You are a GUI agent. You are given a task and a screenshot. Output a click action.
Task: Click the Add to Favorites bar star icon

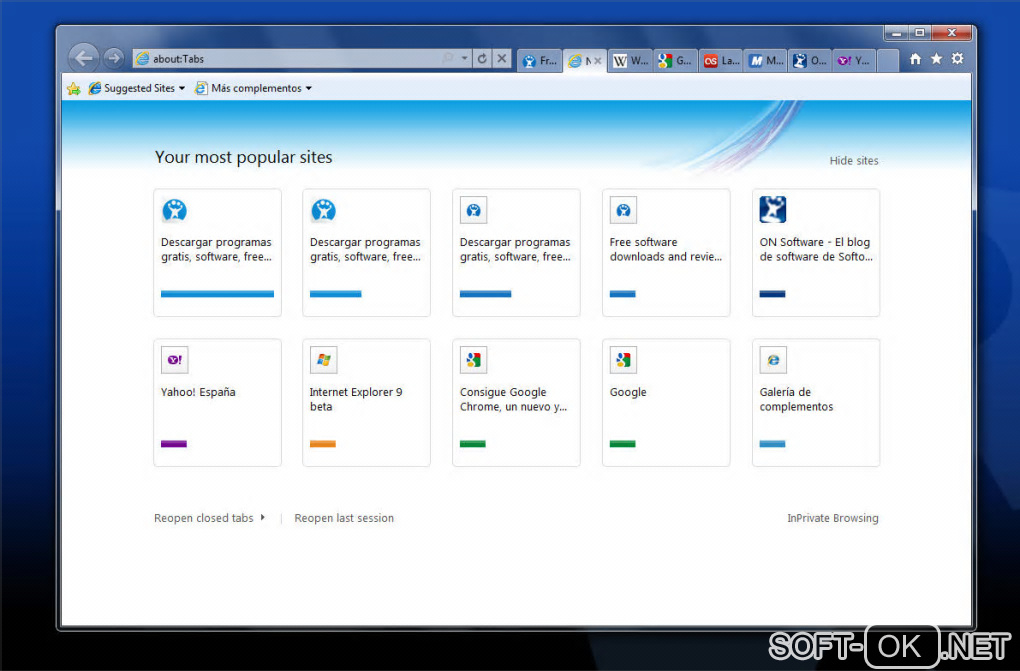(x=74, y=89)
